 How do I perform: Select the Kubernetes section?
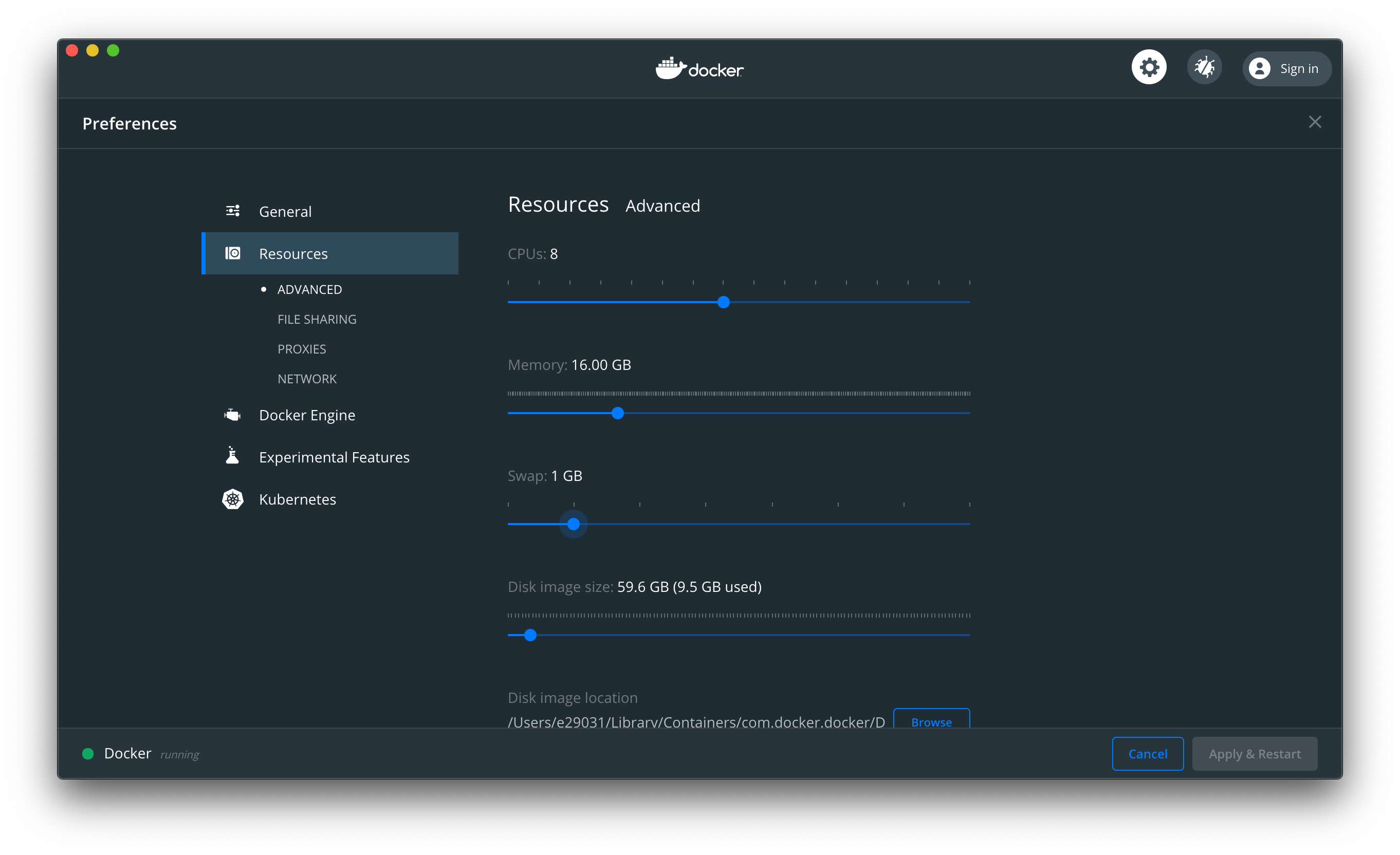point(297,499)
